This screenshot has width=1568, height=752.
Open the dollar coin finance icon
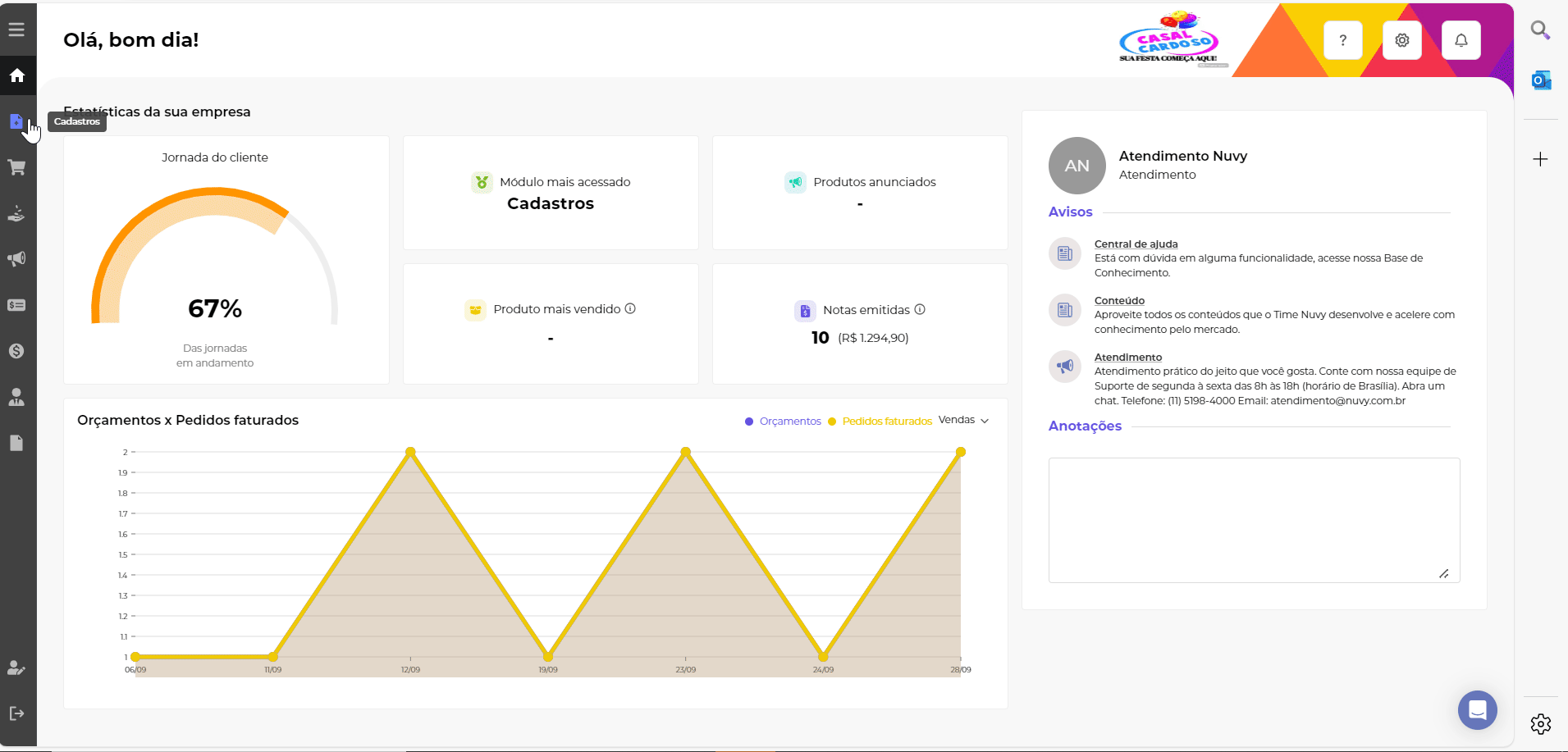click(16, 351)
